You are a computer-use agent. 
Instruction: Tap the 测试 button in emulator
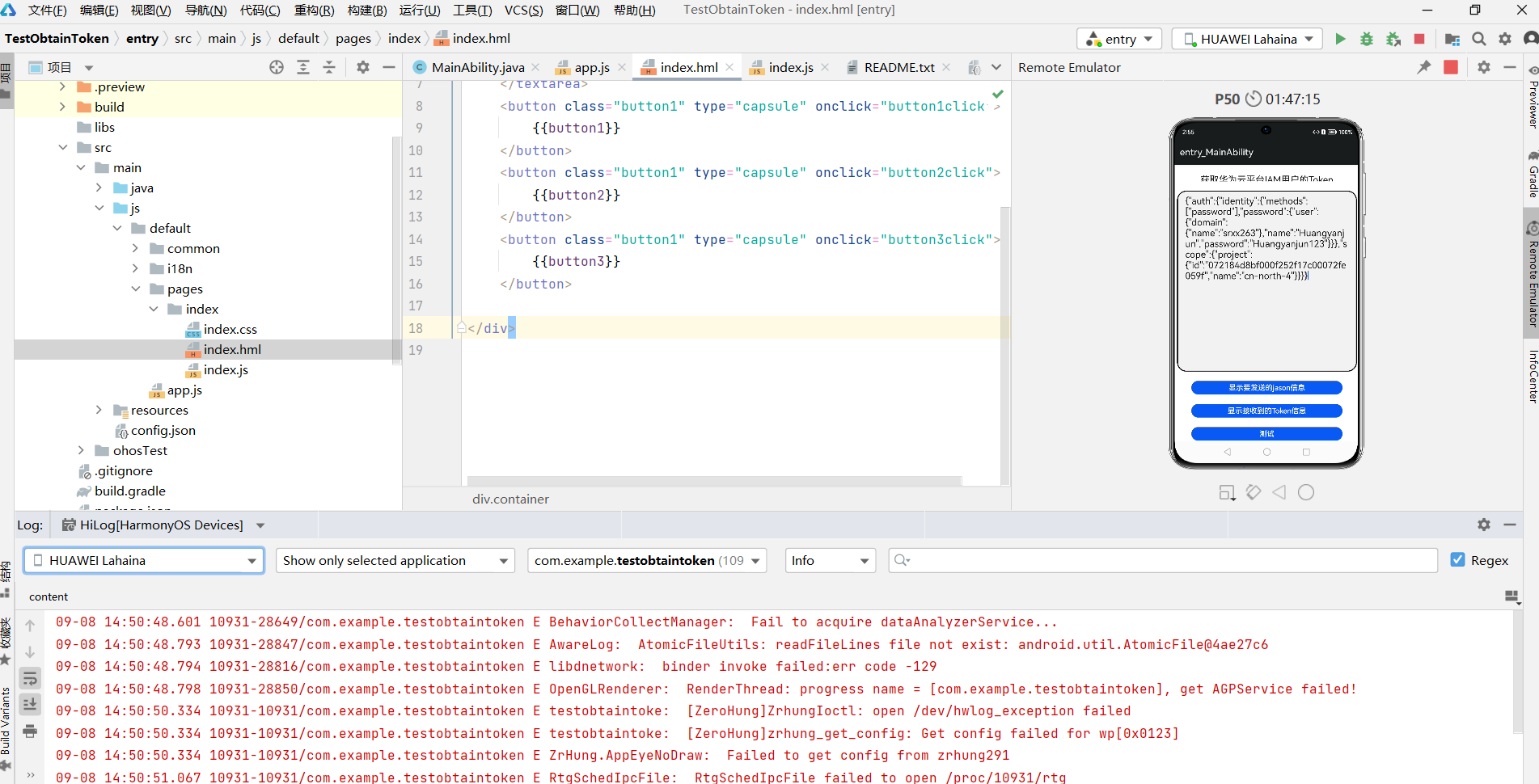point(1266,434)
